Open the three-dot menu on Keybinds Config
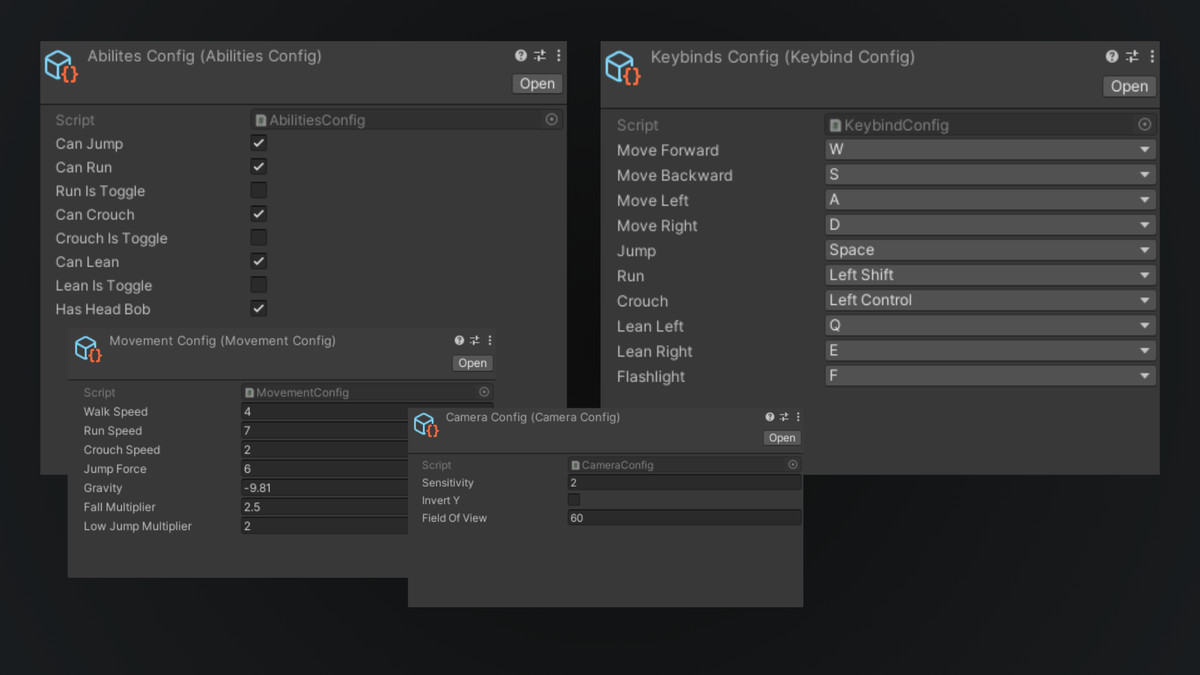This screenshot has height=675, width=1200. pyautogui.click(x=1152, y=57)
